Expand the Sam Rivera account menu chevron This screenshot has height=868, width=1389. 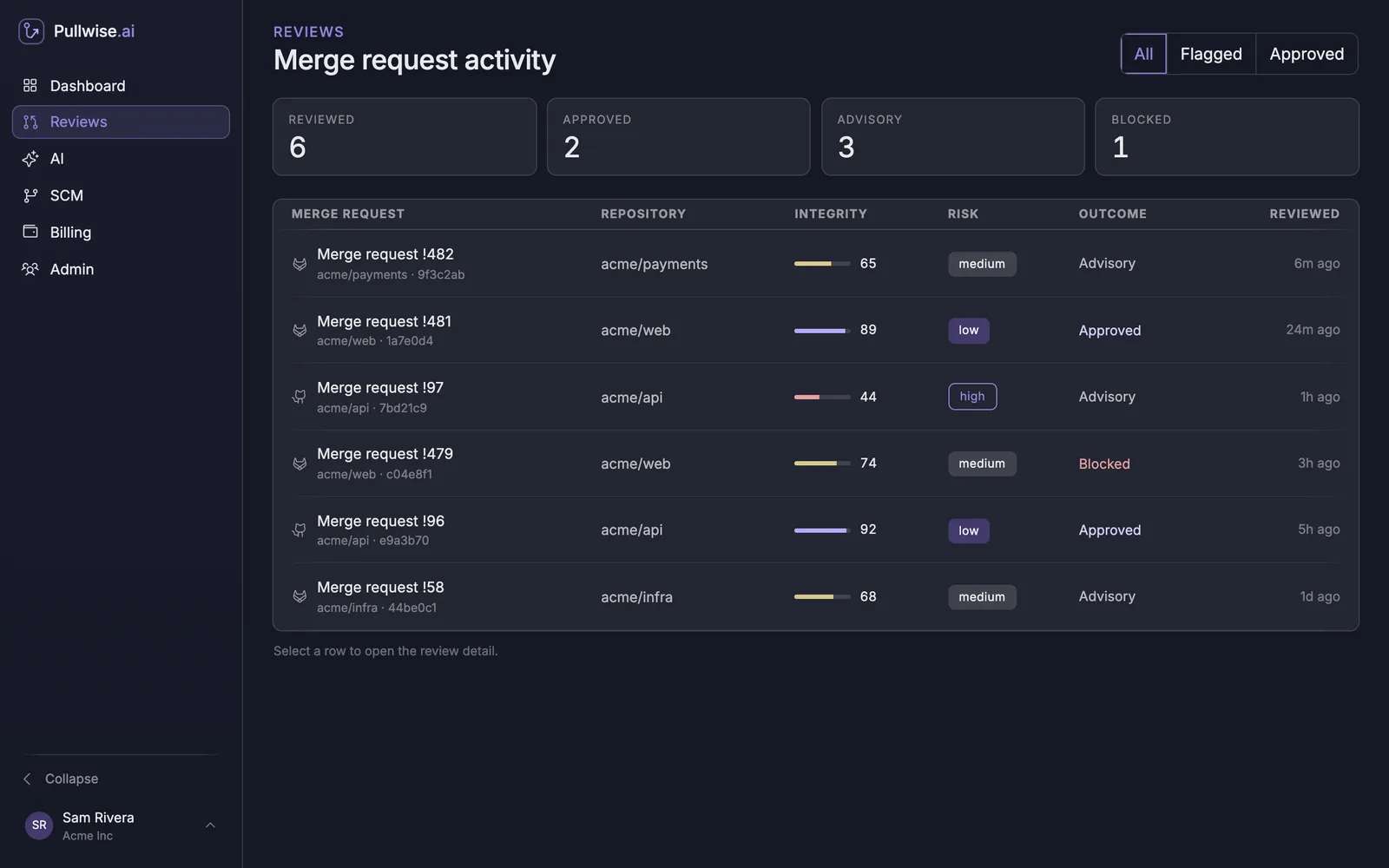point(210,825)
